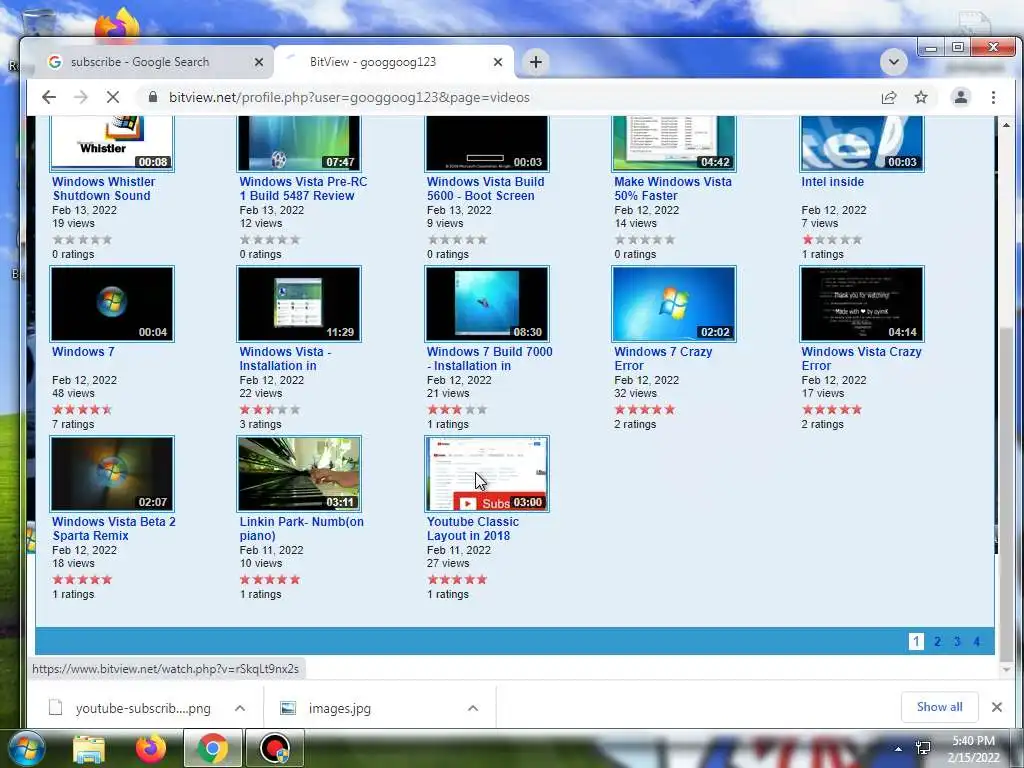1024x768 pixels.
Task: Rate Windows 7 using its star rating
Action: click(x=82, y=409)
